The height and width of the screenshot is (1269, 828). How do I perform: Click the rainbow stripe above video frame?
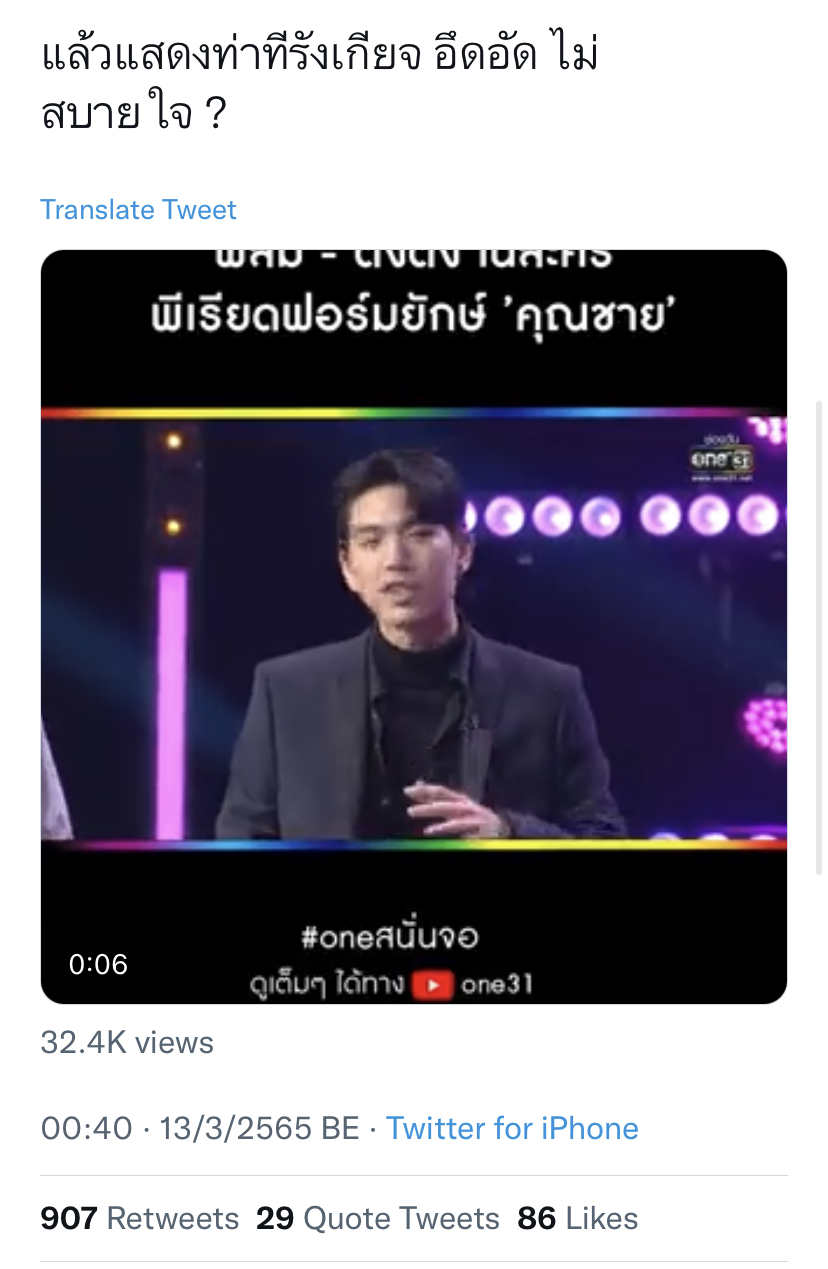[x=413, y=413]
